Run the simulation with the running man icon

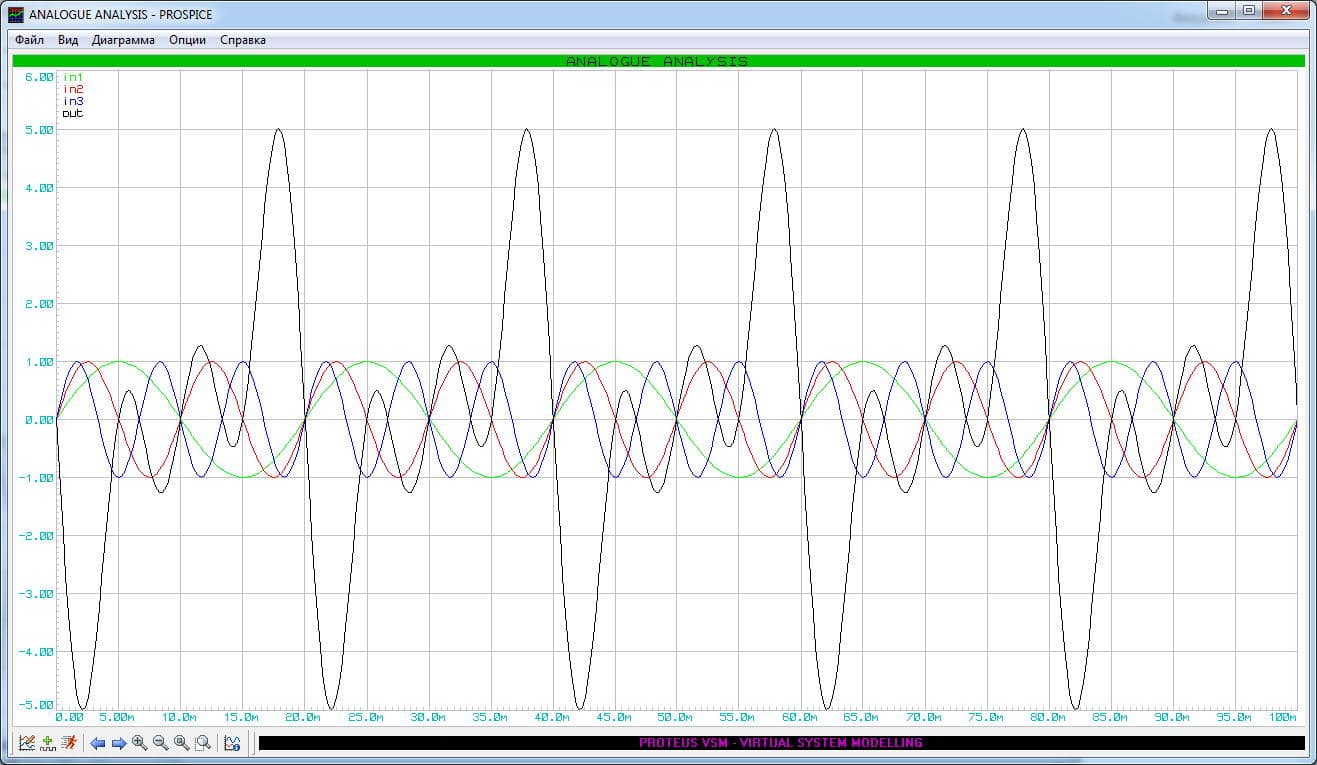pyautogui.click(x=69, y=743)
